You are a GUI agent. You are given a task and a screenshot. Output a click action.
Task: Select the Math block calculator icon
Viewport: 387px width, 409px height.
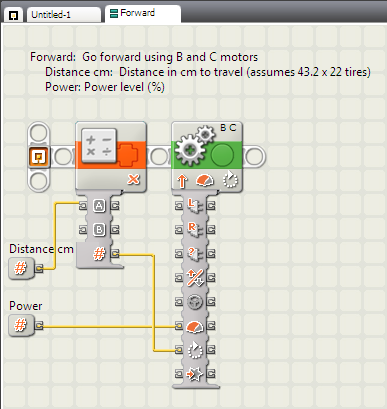point(99,145)
